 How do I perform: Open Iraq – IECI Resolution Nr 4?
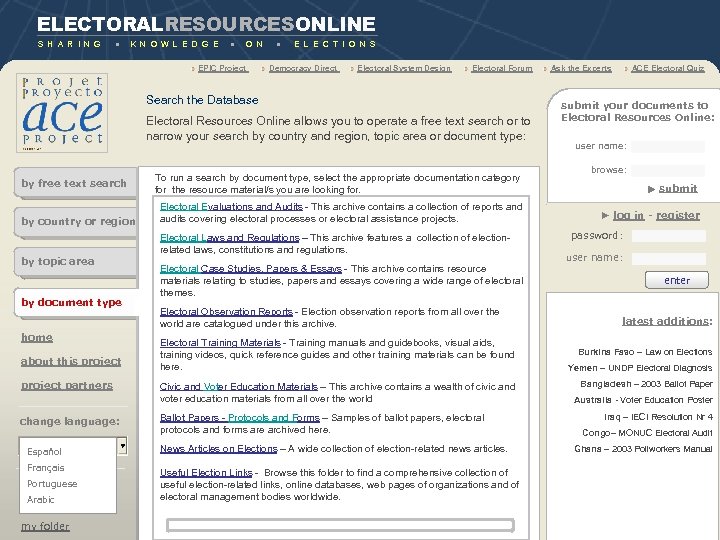click(658, 417)
